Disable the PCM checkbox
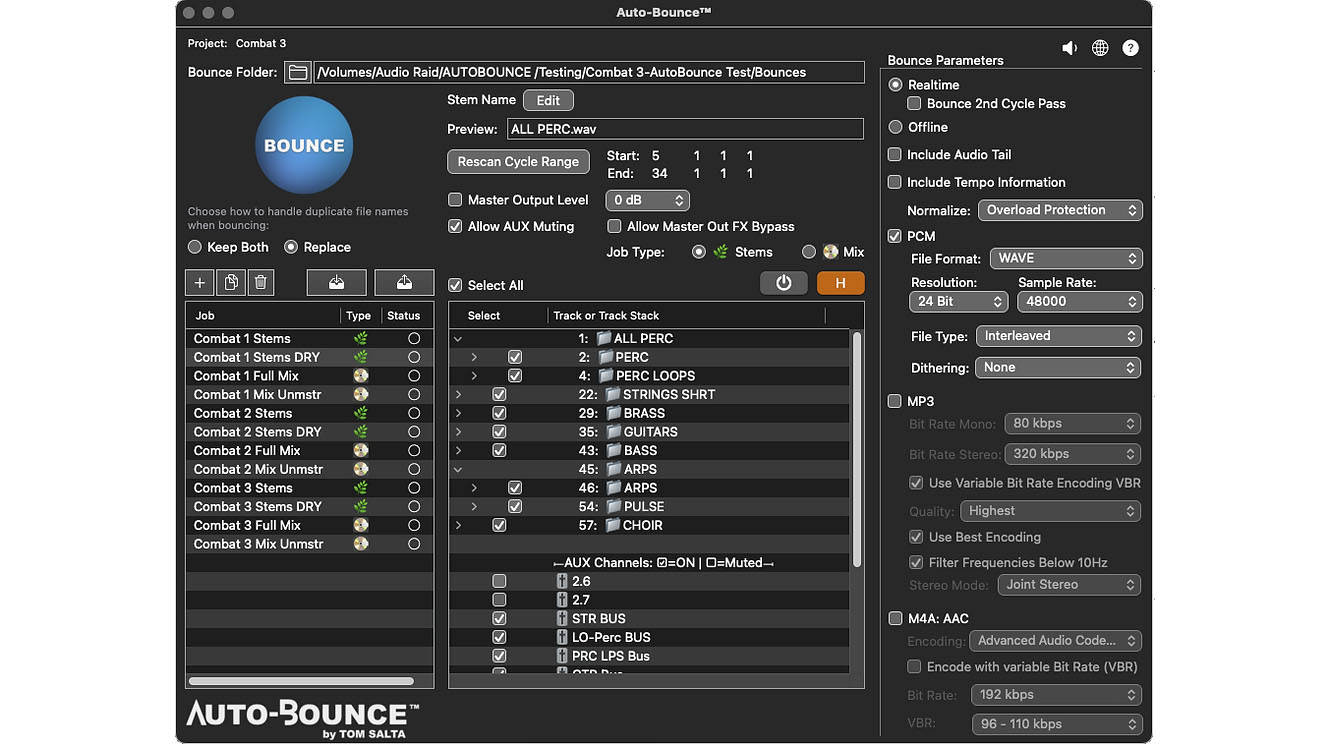1323x744 pixels. (x=894, y=236)
